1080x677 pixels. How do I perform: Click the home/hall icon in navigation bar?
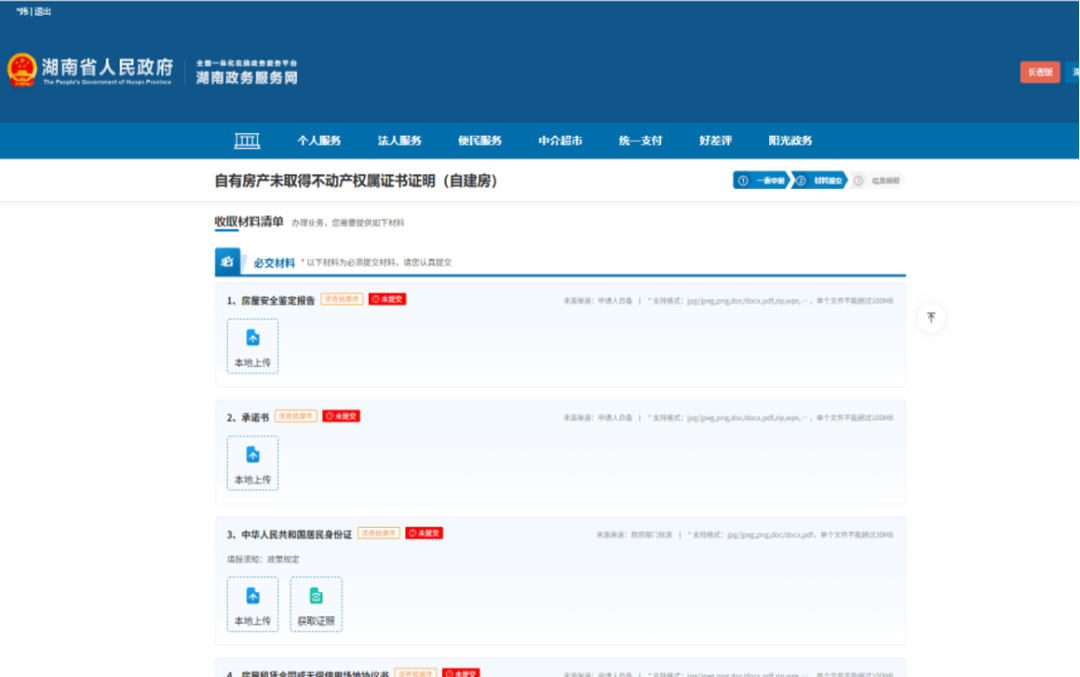pyautogui.click(x=246, y=140)
